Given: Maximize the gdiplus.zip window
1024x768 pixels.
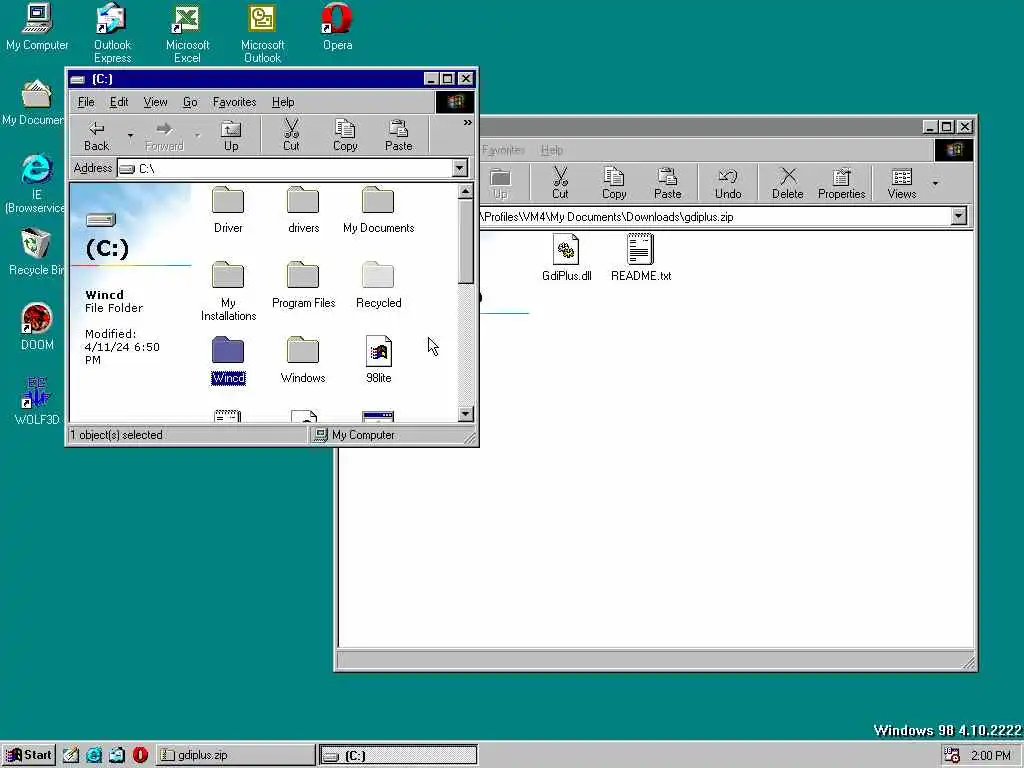Looking at the screenshot, I should point(947,127).
